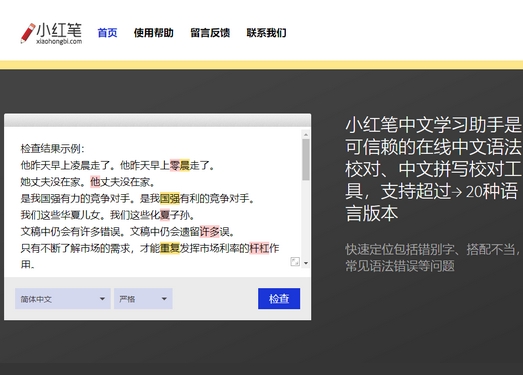This screenshot has height=375, width=523.
Task: Click subtitle 快速定位包括错别字、搭配不当
Action: click(x=432, y=249)
